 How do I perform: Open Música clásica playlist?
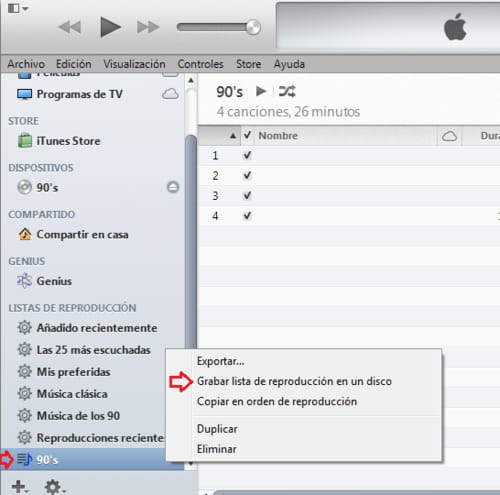point(72,394)
